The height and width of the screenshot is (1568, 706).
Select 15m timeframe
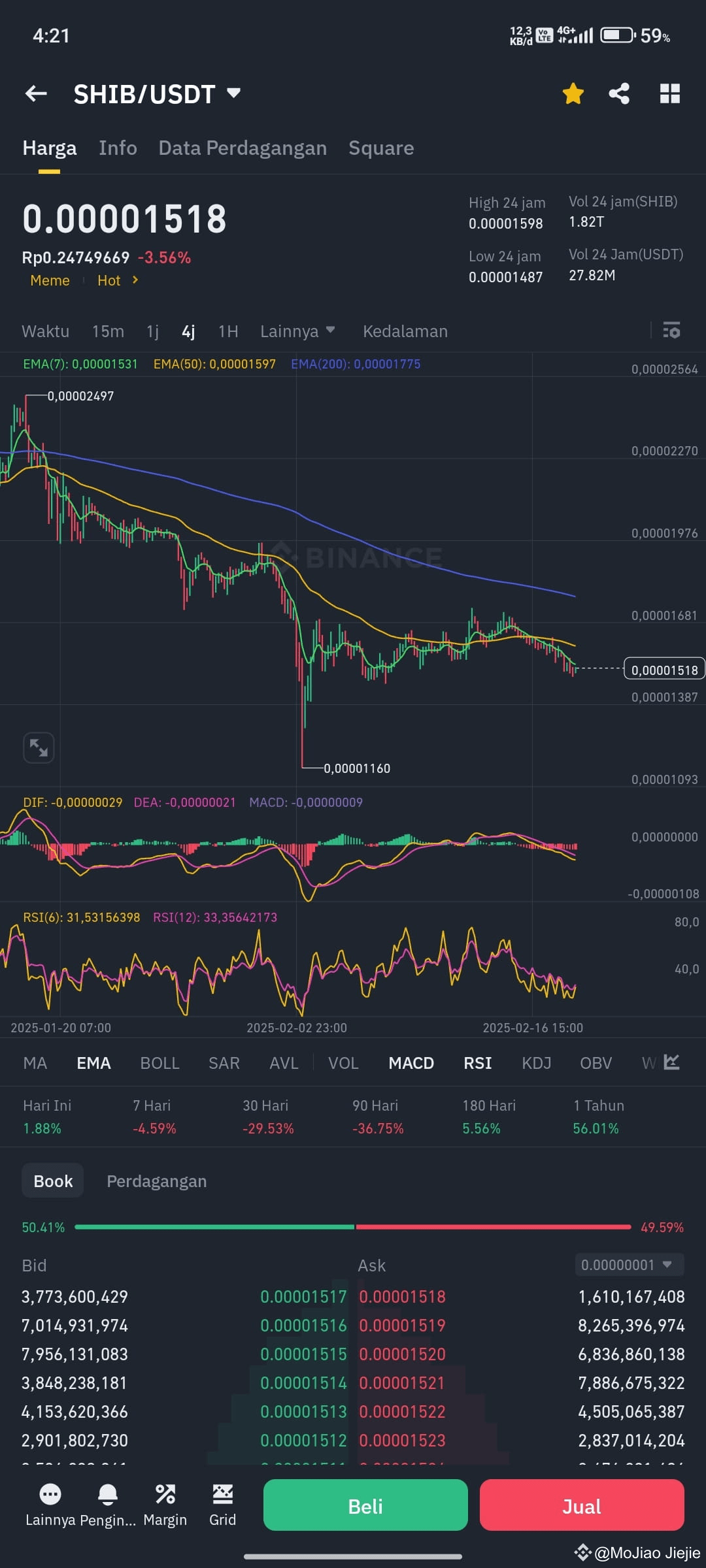pyautogui.click(x=108, y=331)
